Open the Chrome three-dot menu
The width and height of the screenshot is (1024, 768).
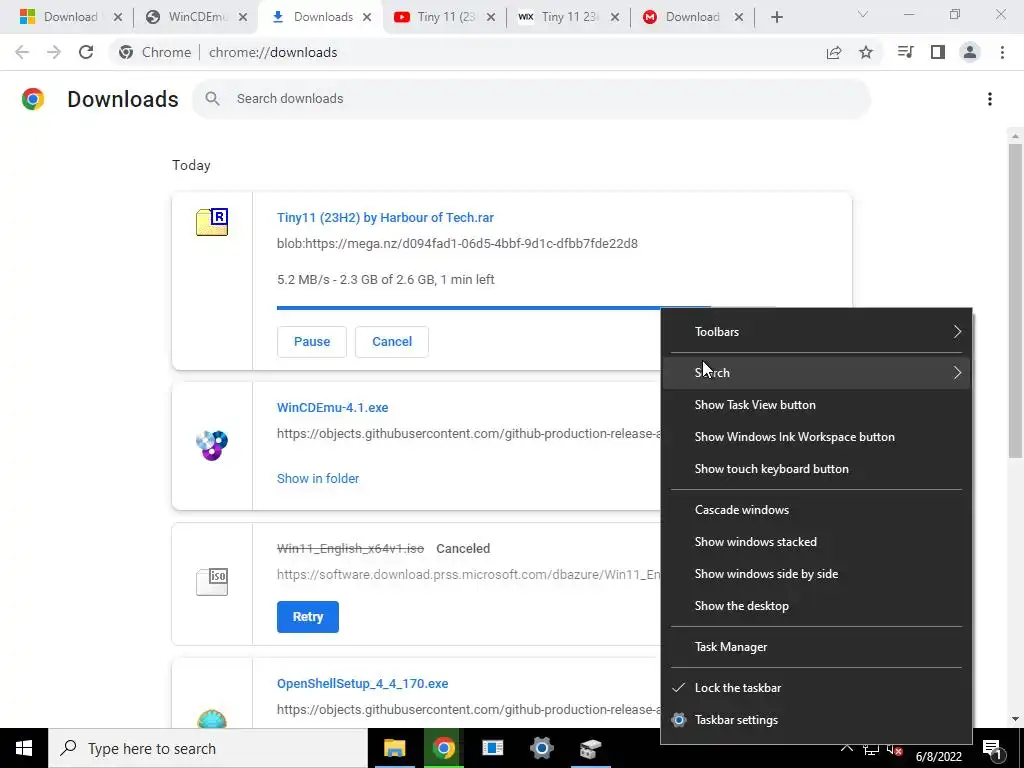point(1002,52)
